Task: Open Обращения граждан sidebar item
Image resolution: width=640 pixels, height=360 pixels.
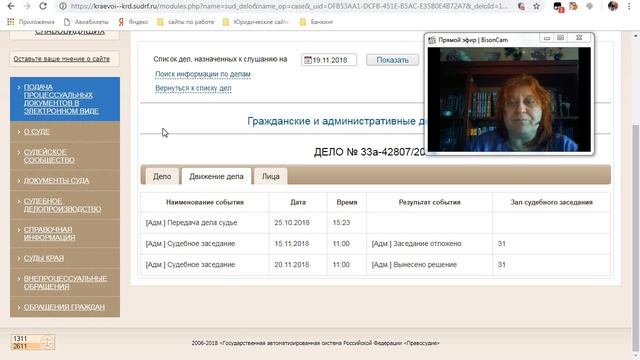Action: pyautogui.click(x=65, y=307)
